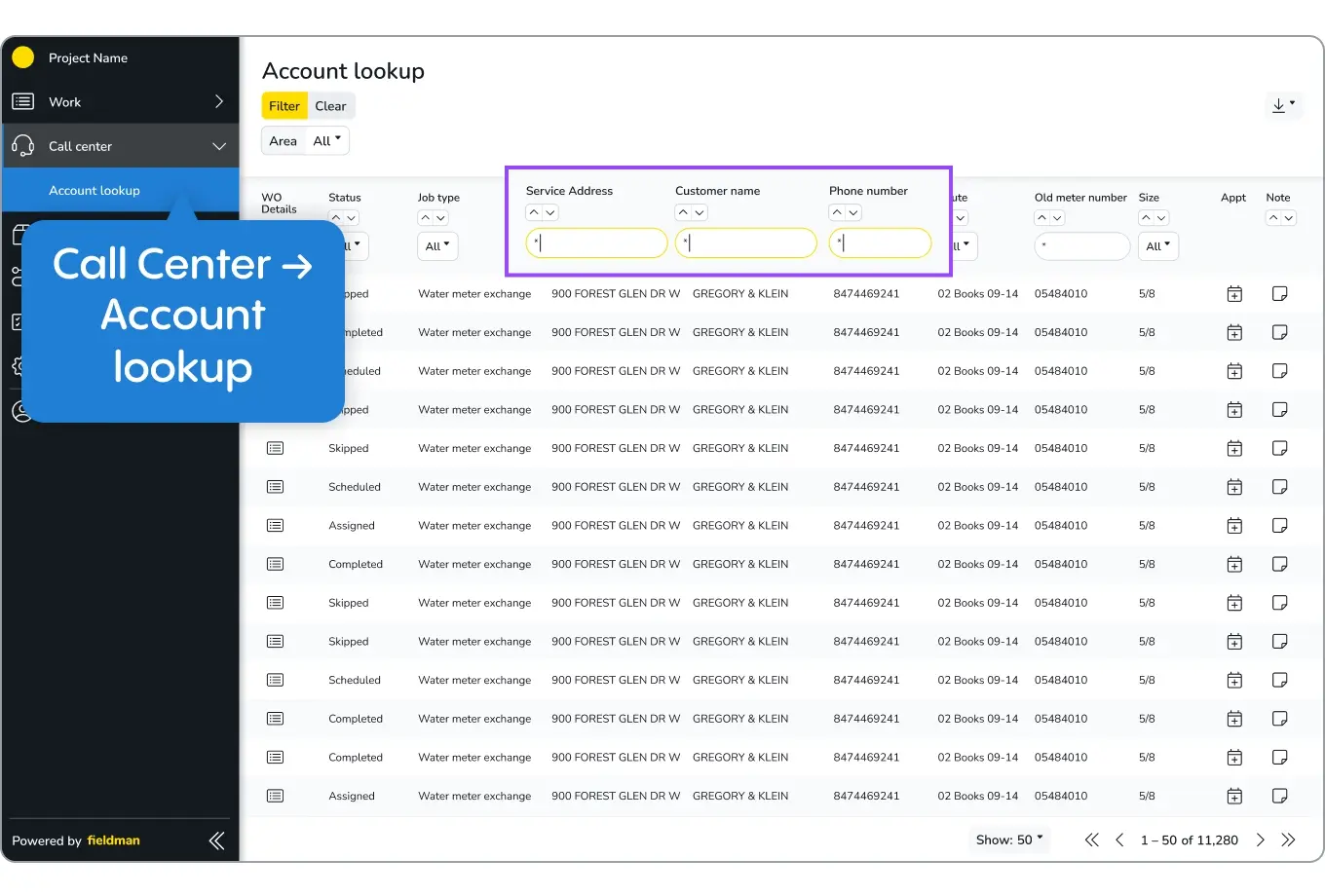The image size is (1325, 896).
Task: Click the WO Details column header
Action: [x=279, y=203]
